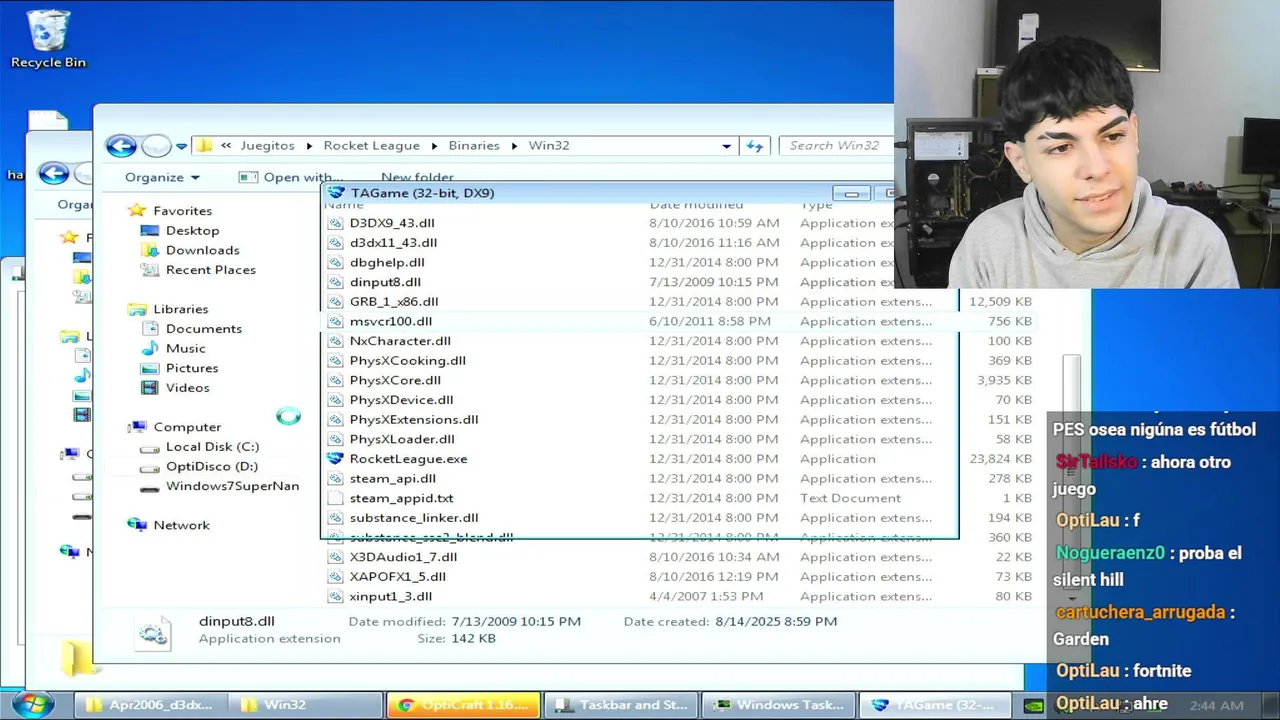Screen dimensions: 1280x720
Task: Switch to Win32 taskbar item
Action: coord(307,705)
